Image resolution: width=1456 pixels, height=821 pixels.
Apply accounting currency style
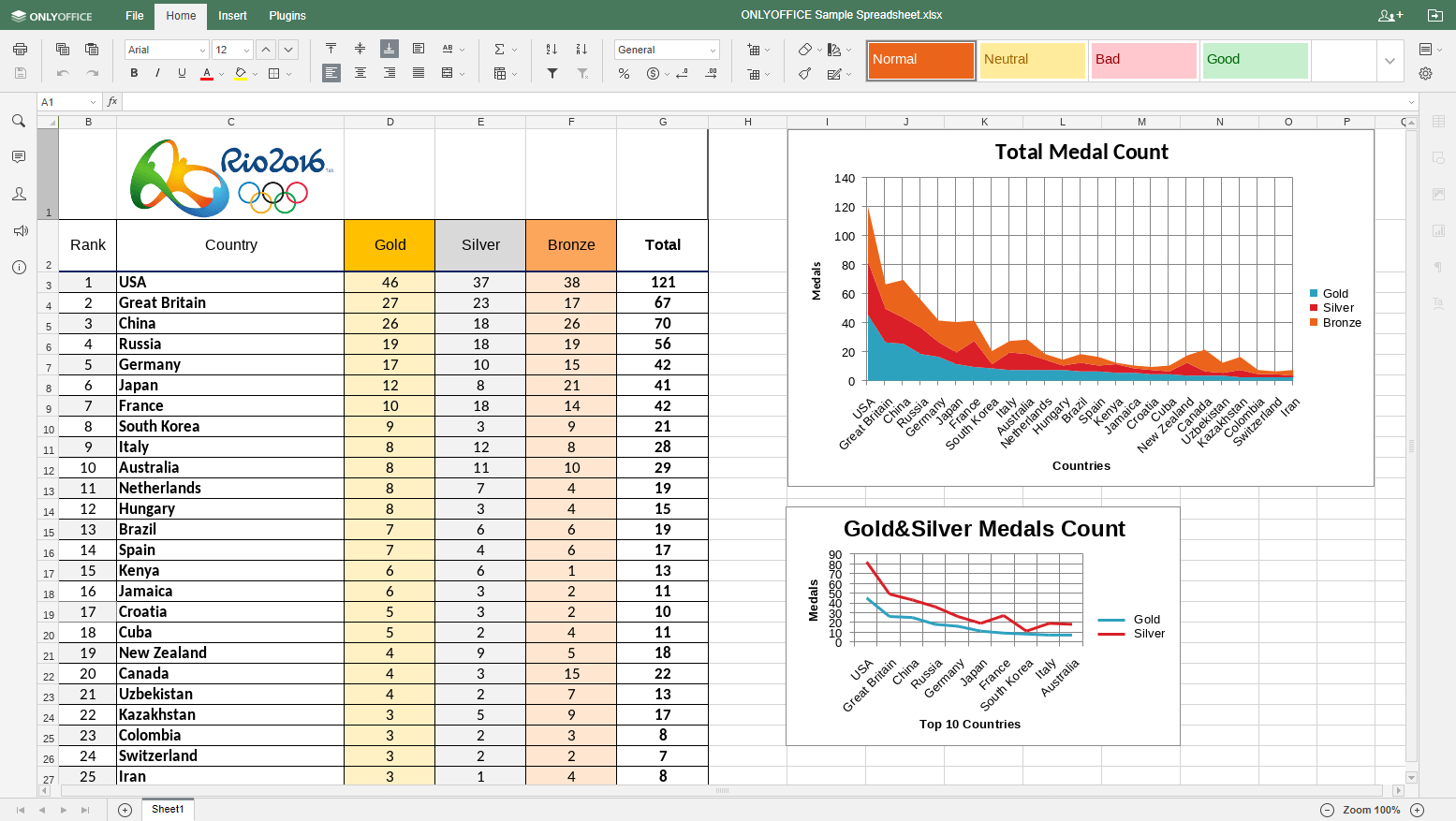653,73
